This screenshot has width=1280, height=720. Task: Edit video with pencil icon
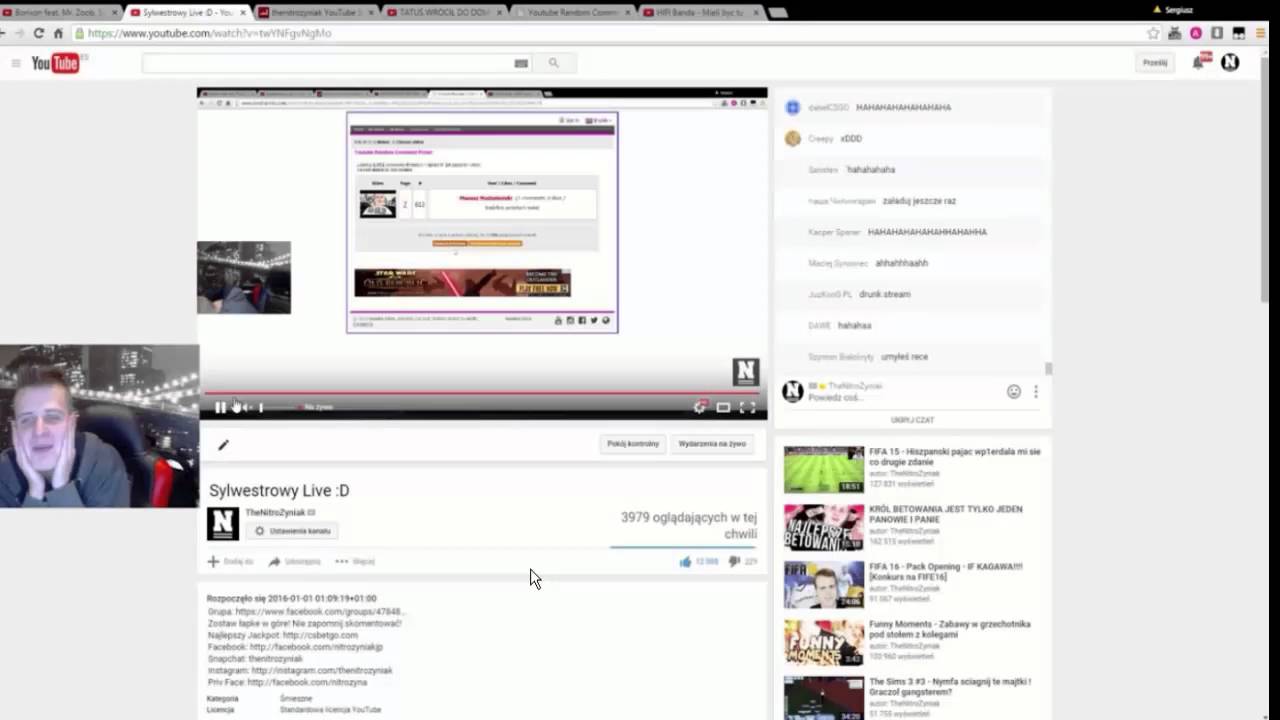tap(223, 445)
